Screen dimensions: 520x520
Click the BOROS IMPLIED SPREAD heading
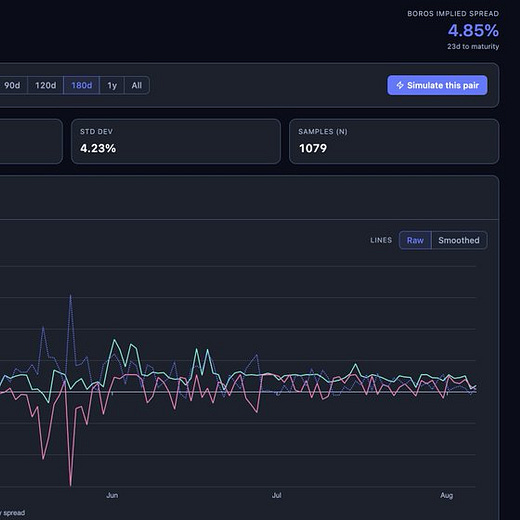[453, 14]
